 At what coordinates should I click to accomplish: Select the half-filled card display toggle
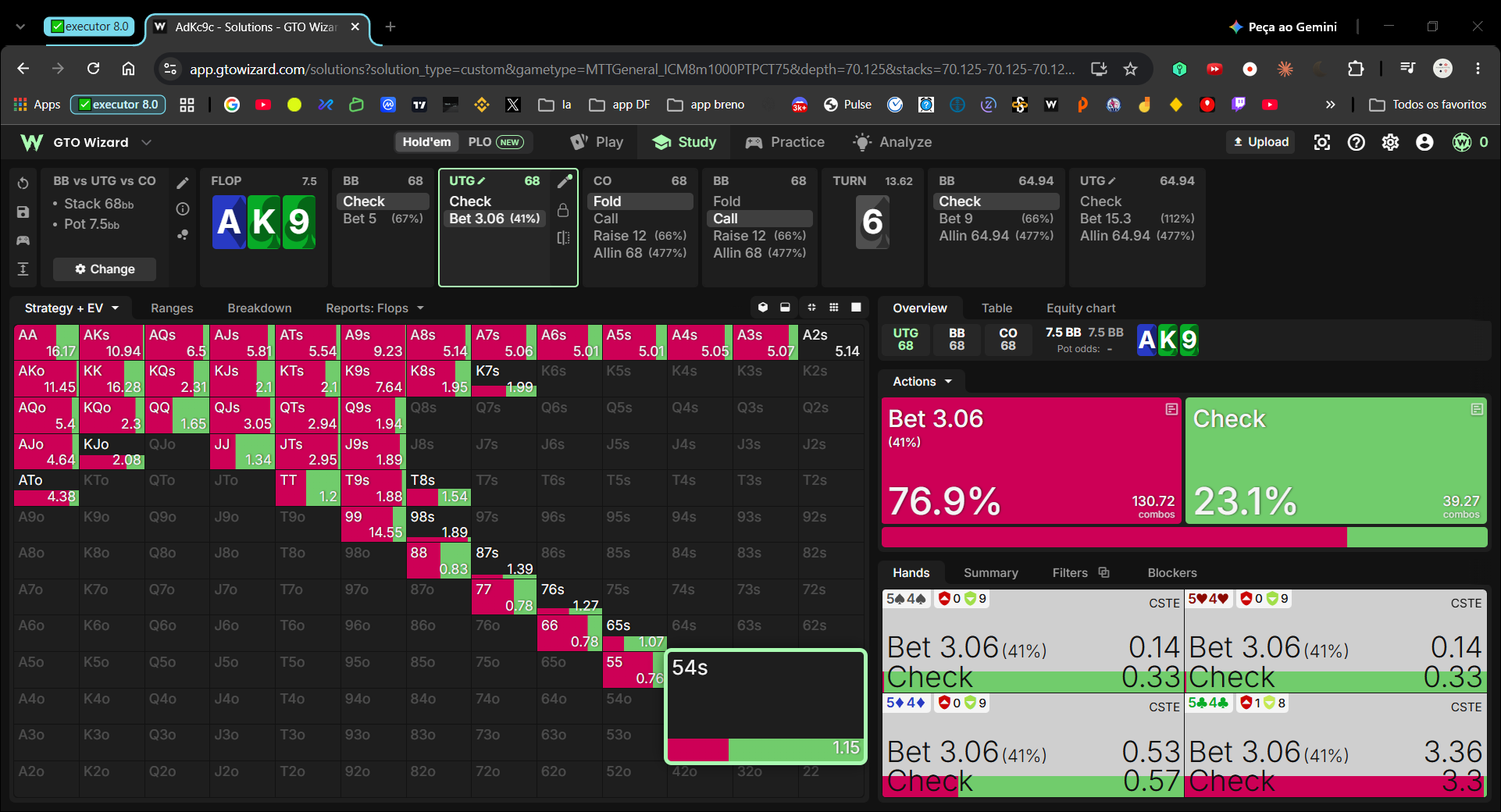786,308
